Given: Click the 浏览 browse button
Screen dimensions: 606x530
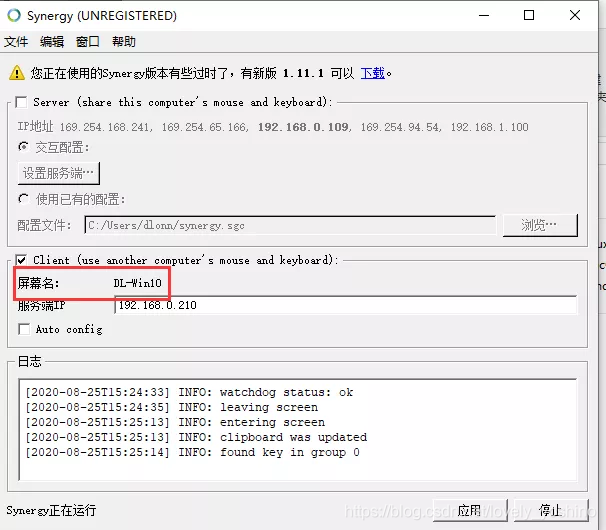Looking at the screenshot, I should pyautogui.click(x=540, y=225).
